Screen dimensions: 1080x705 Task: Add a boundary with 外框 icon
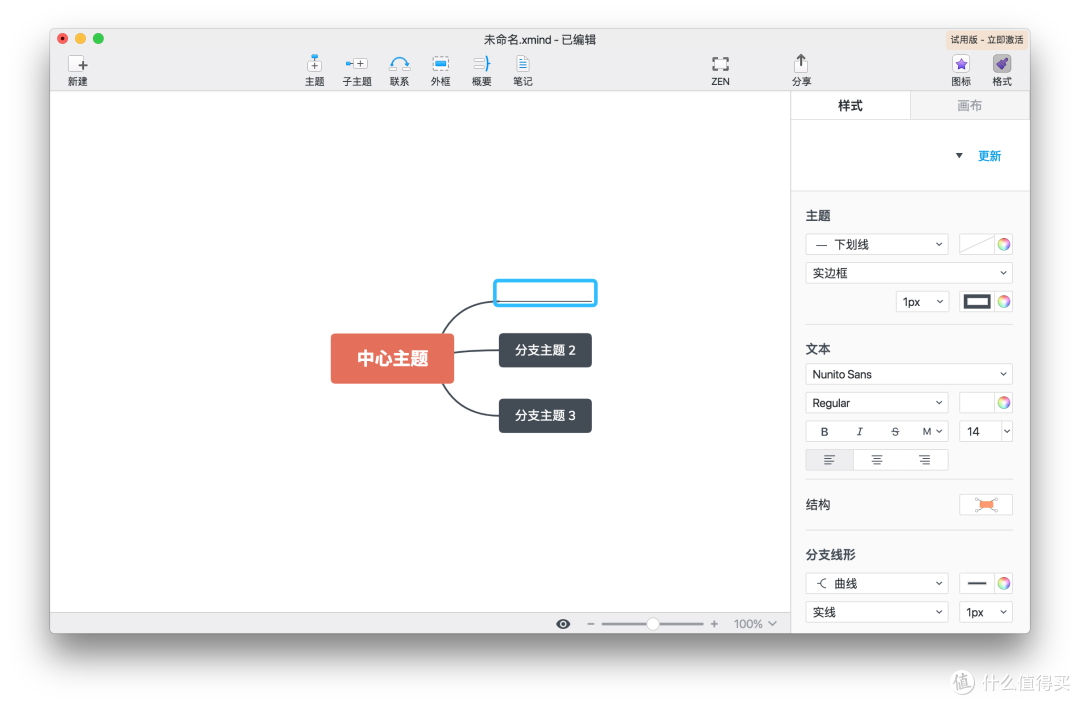pos(440,64)
